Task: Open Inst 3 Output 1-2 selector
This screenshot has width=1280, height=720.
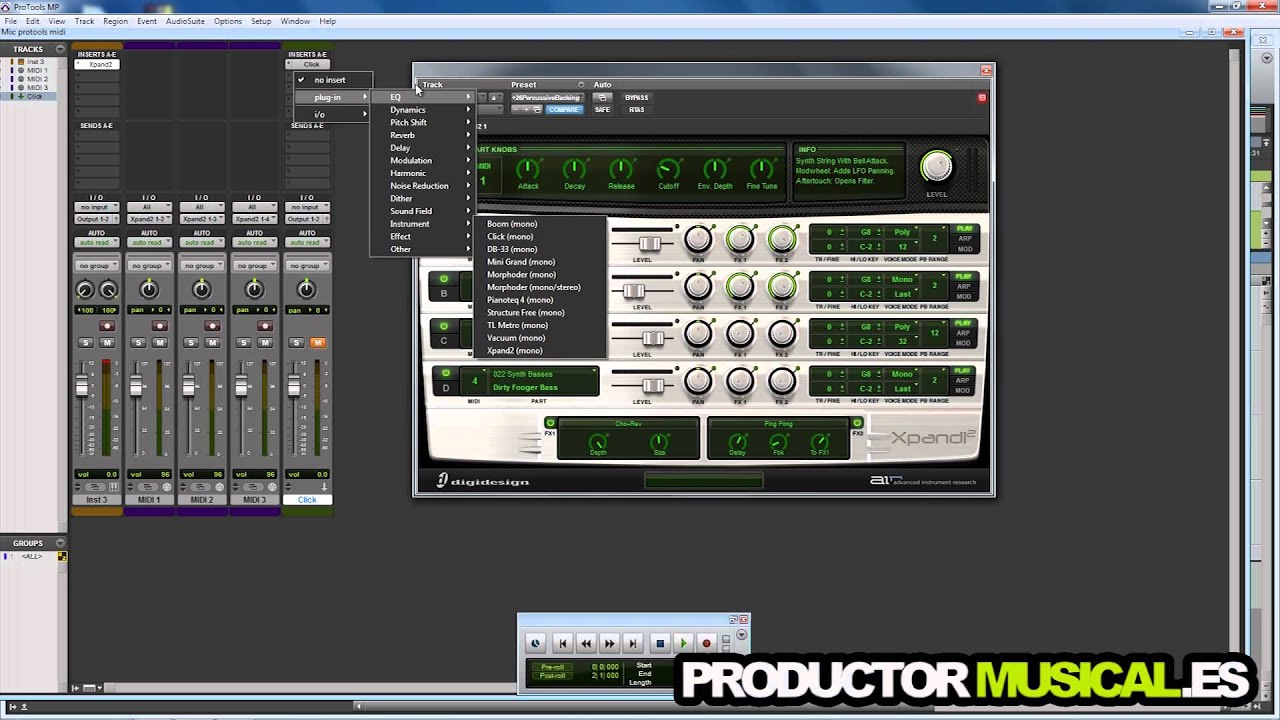Action: pos(96,219)
